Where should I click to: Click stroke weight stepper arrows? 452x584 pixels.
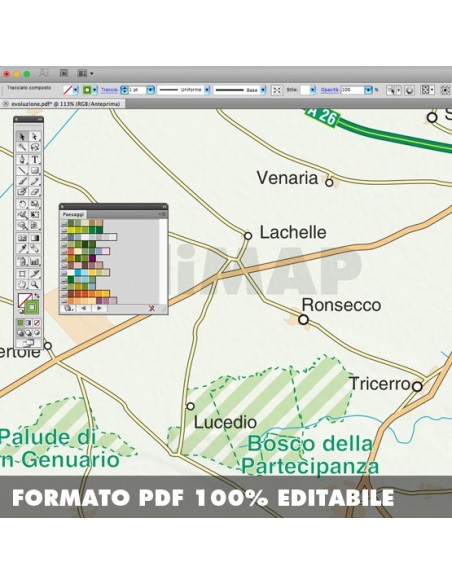[x=124, y=90]
